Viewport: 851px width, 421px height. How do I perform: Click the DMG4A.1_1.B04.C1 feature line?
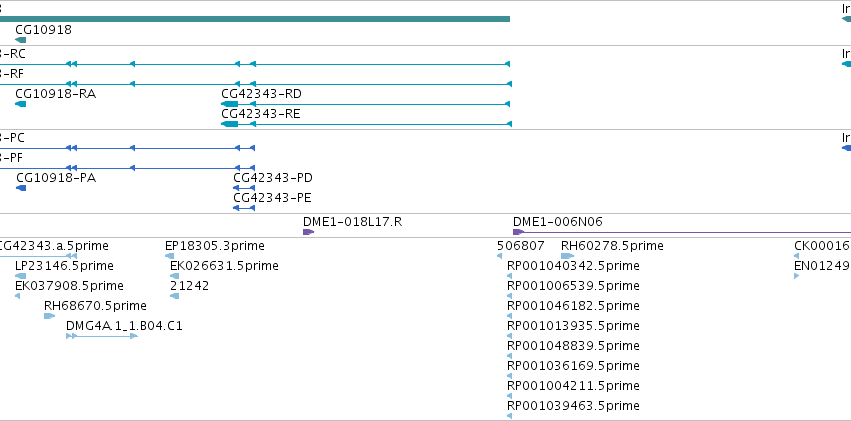(x=101, y=336)
